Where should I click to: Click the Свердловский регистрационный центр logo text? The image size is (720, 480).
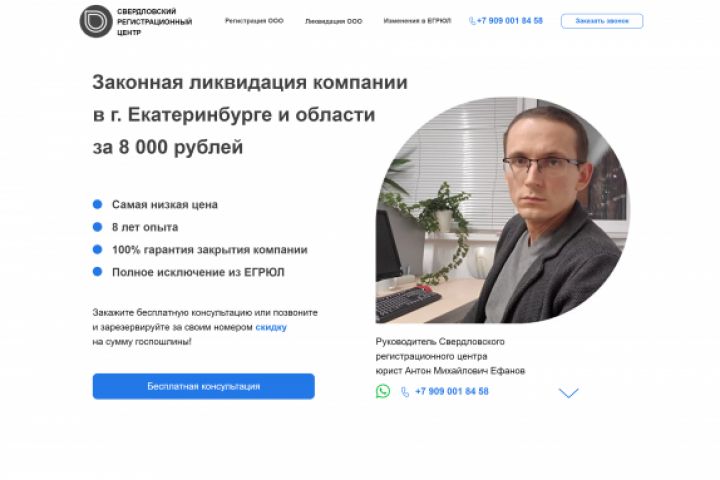(x=154, y=22)
